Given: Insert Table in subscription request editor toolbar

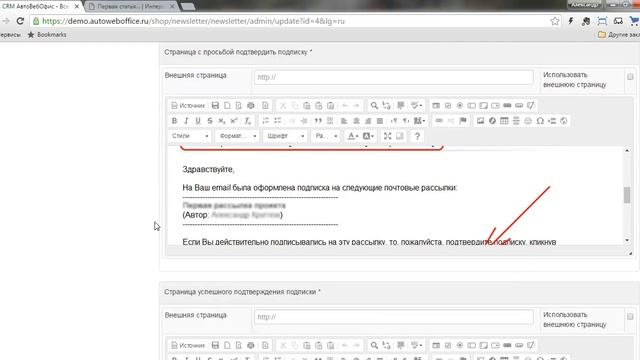Looking at the screenshot, I should point(504,121).
